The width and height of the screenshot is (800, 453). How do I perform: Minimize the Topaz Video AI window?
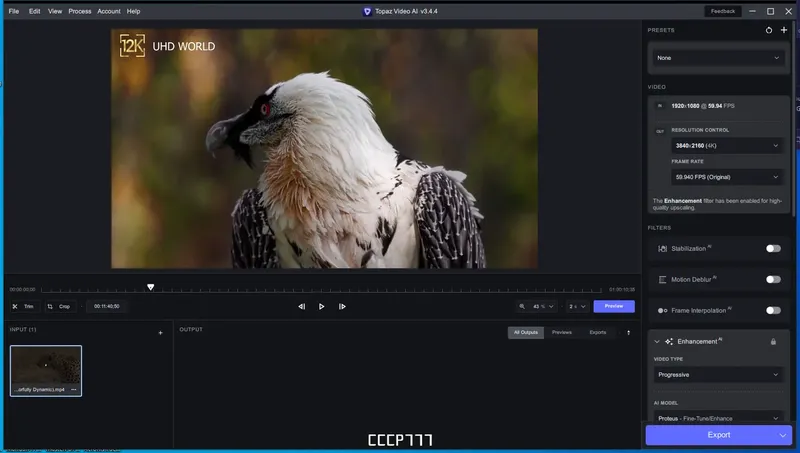[752, 11]
